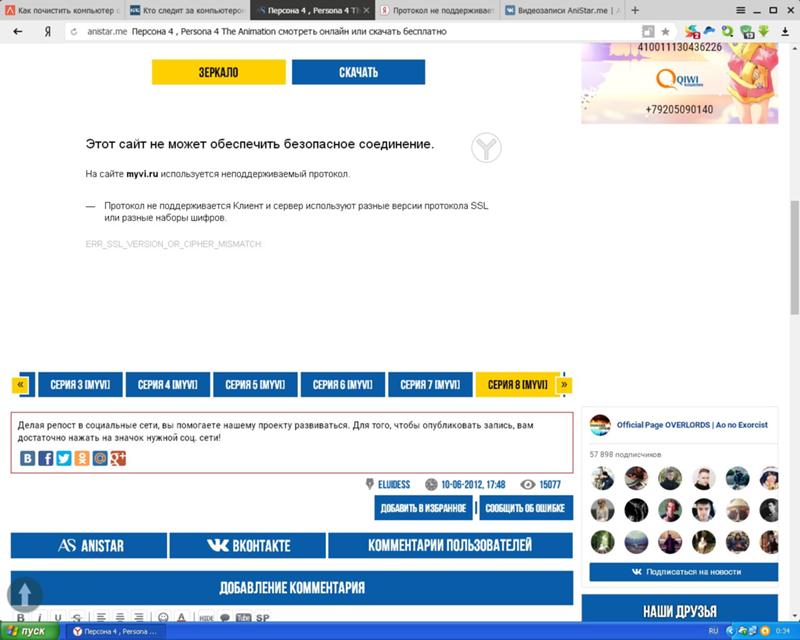Click the address bar page title

tap(289, 32)
